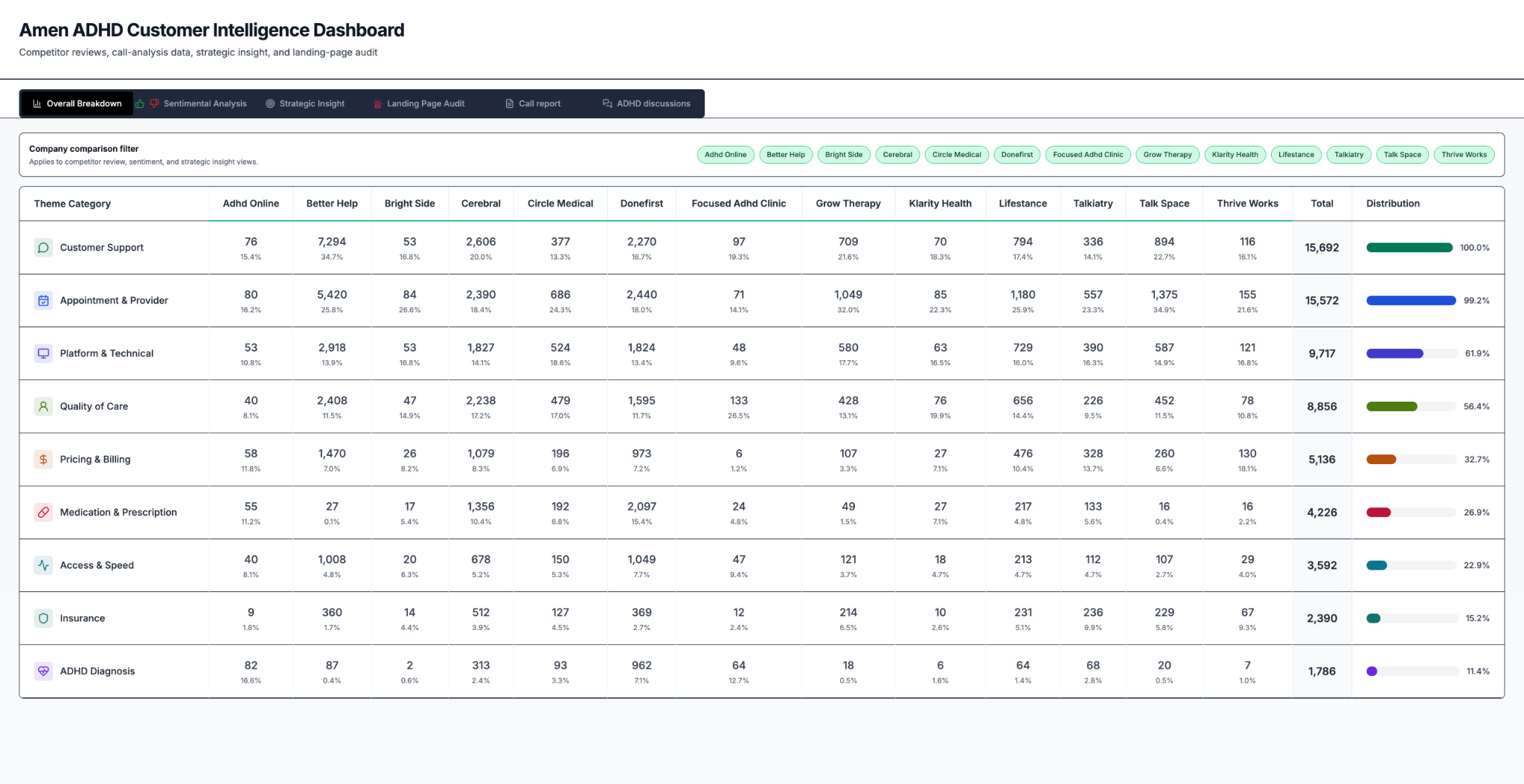
Task: Click the ADHD Diagnosis total 1,786
Action: 1322,672
